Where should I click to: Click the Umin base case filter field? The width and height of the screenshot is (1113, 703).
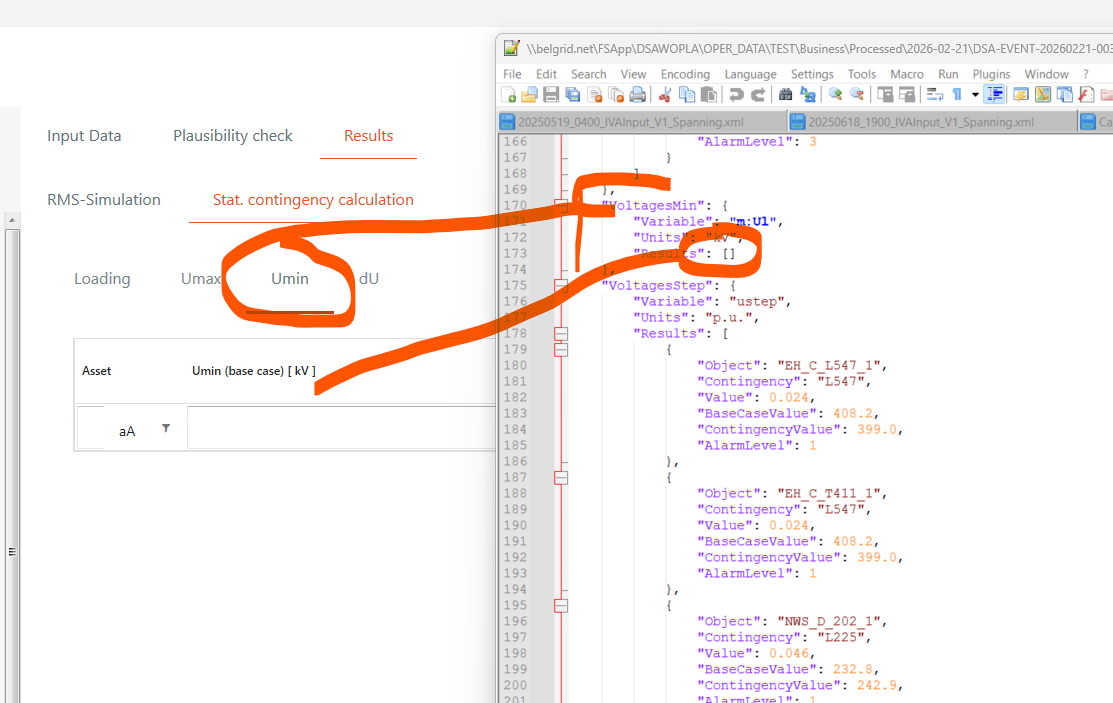tap(340, 428)
